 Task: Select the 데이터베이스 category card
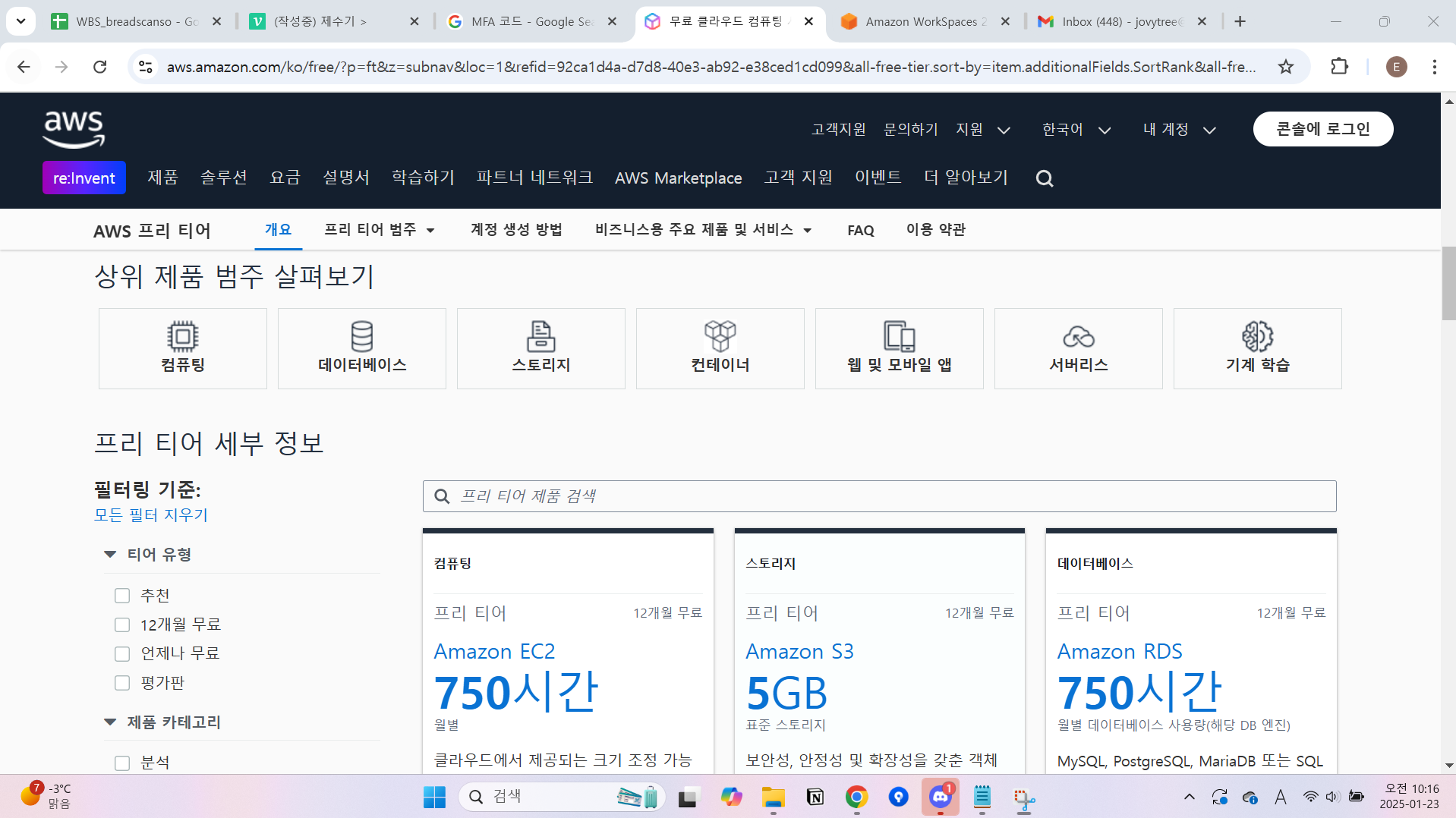[362, 349]
